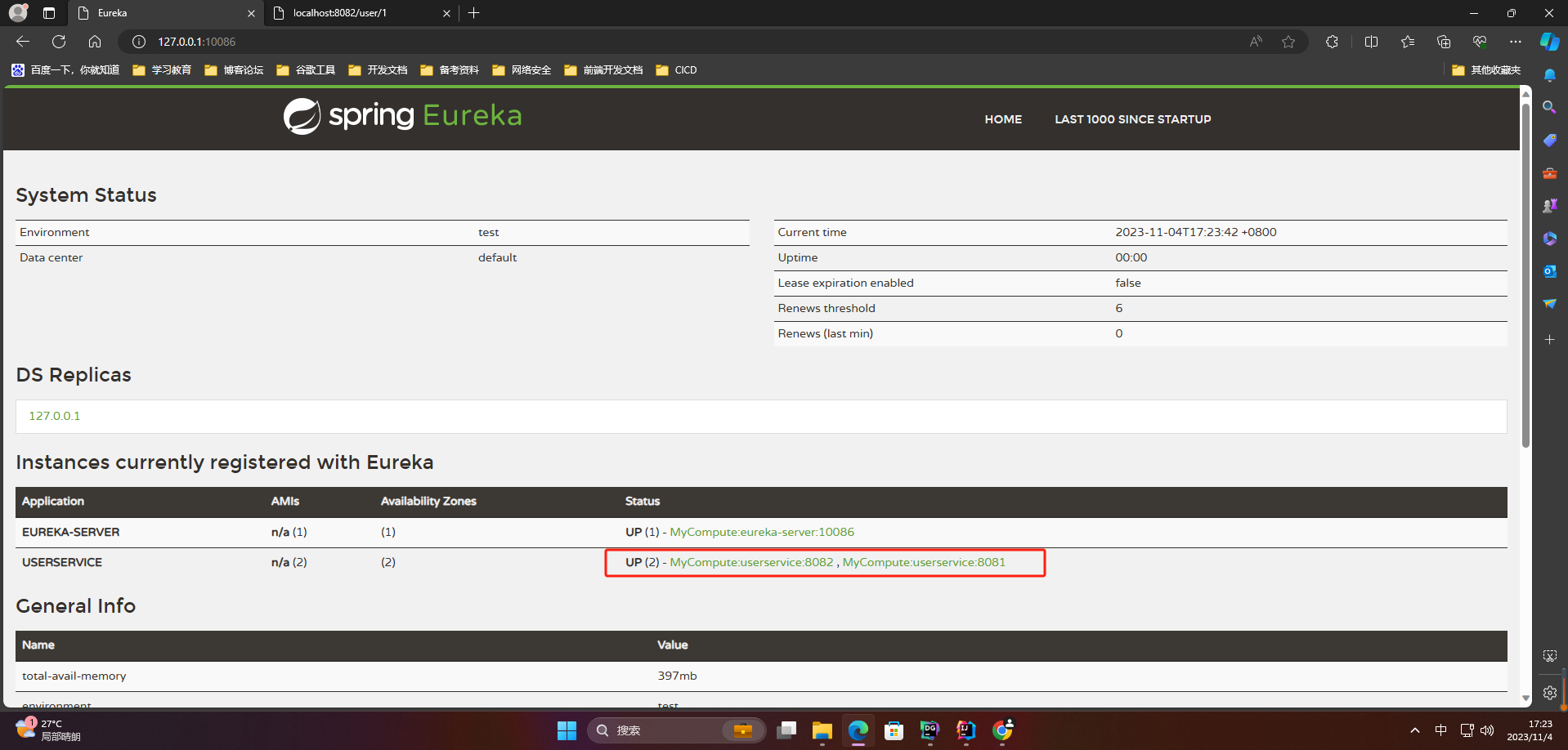
Task: Open File Explorer from taskbar
Action: pyautogui.click(x=822, y=730)
